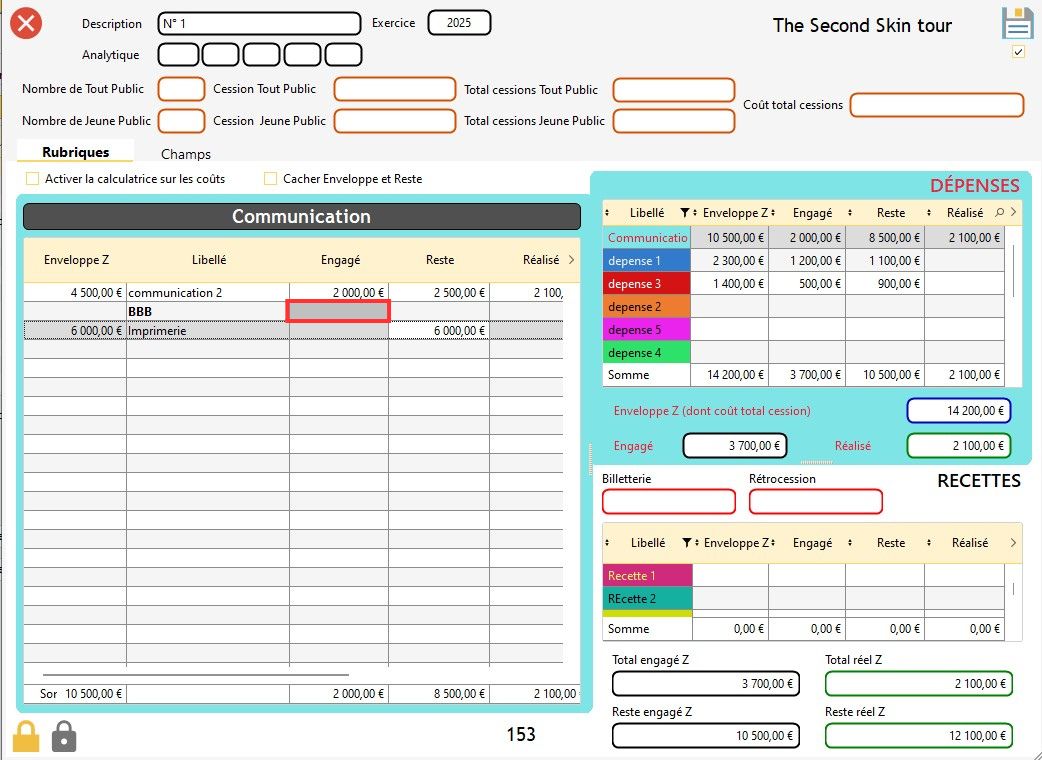This screenshot has width=1042, height=760.
Task: Expand Recettes table columns with right chevron
Action: click(x=1013, y=543)
